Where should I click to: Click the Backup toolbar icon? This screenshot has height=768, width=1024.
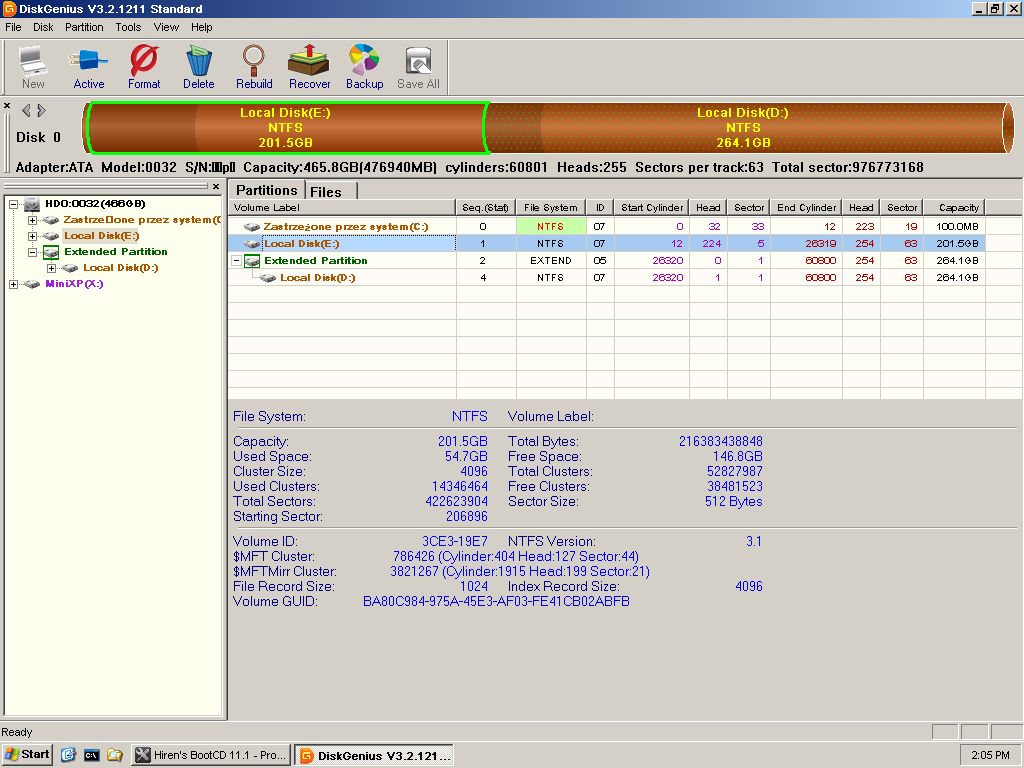pos(364,67)
